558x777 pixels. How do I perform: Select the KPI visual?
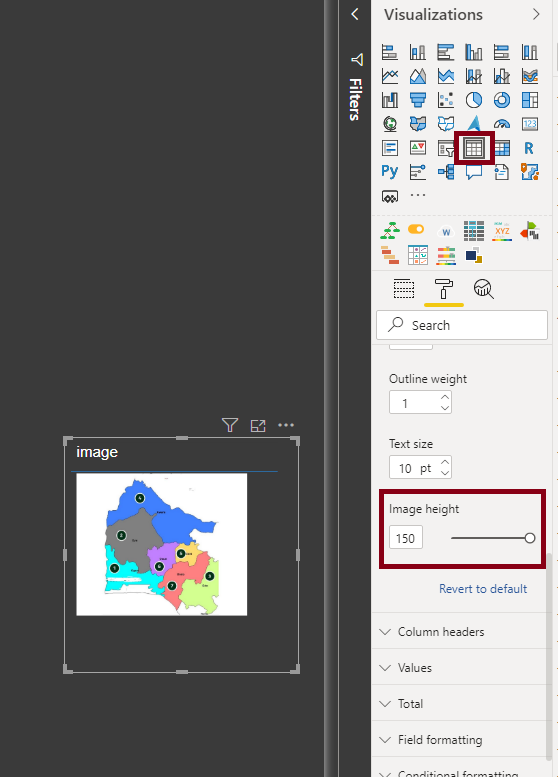[x=418, y=148]
